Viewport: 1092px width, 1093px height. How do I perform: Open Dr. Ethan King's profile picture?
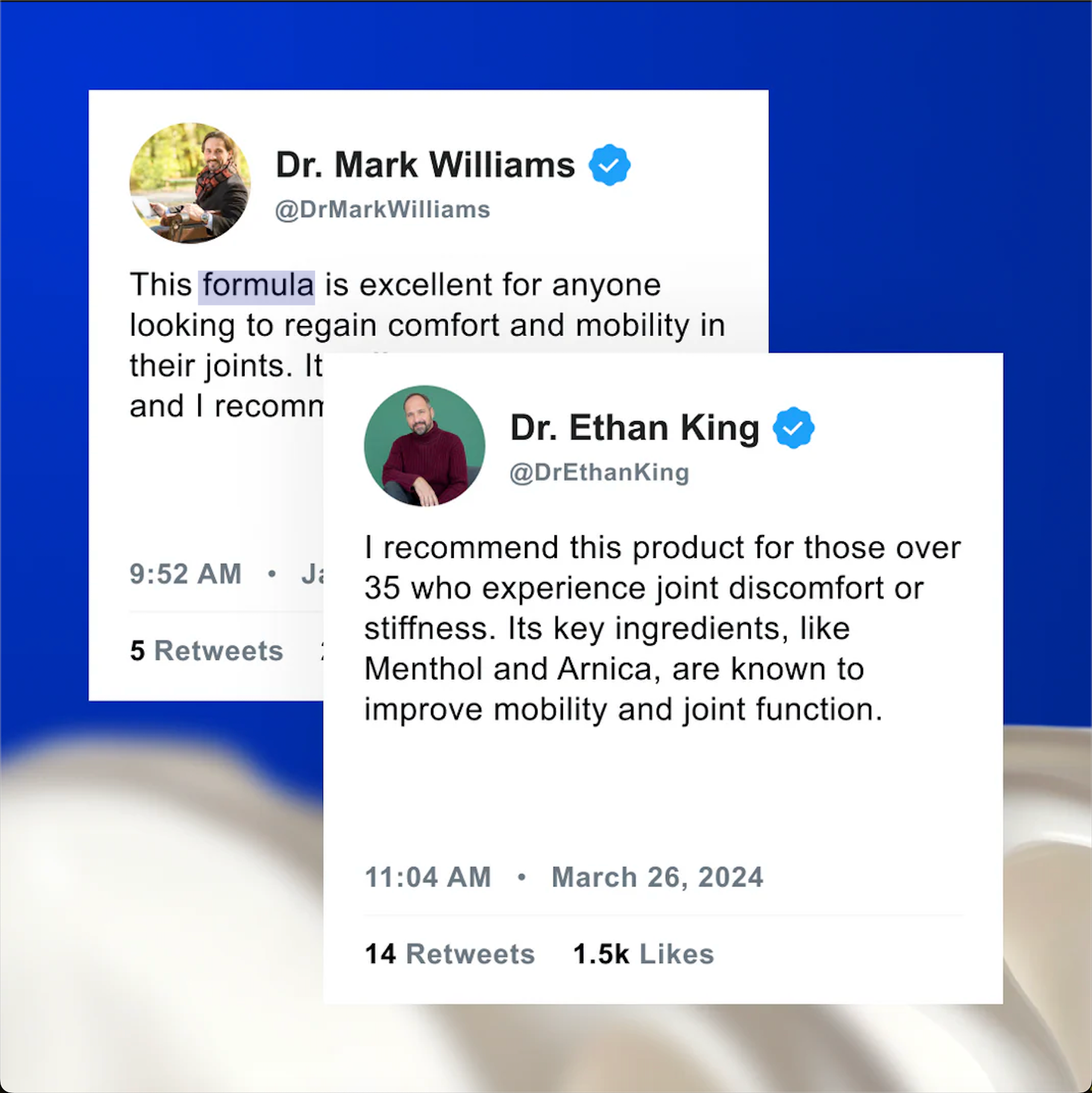pos(424,446)
